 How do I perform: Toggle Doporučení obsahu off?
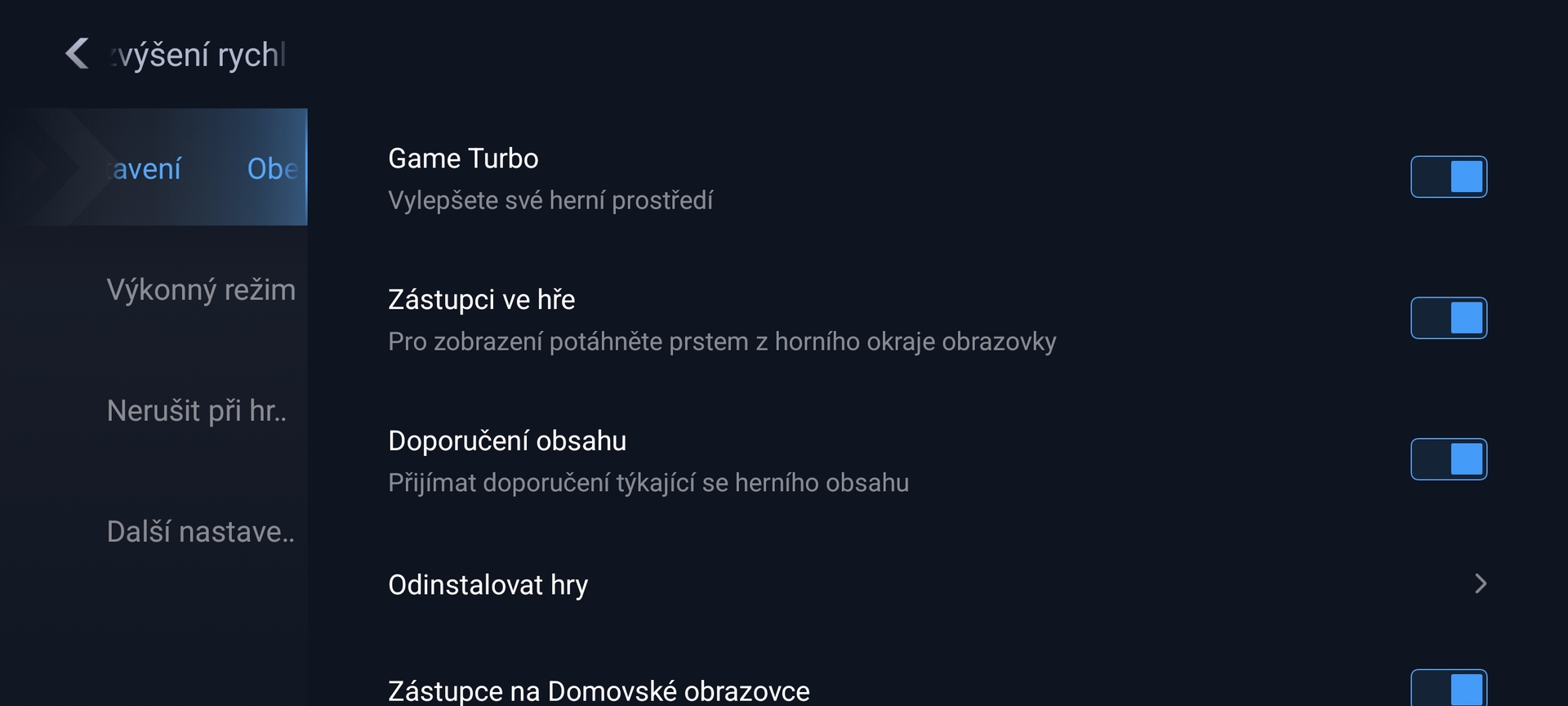click(x=1448, y=459)
